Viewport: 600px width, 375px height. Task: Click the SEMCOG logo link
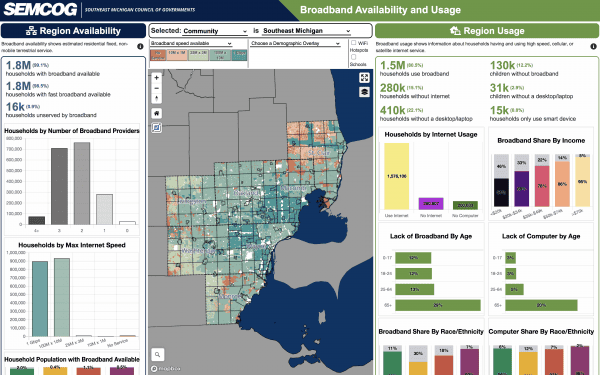(40, 10)
